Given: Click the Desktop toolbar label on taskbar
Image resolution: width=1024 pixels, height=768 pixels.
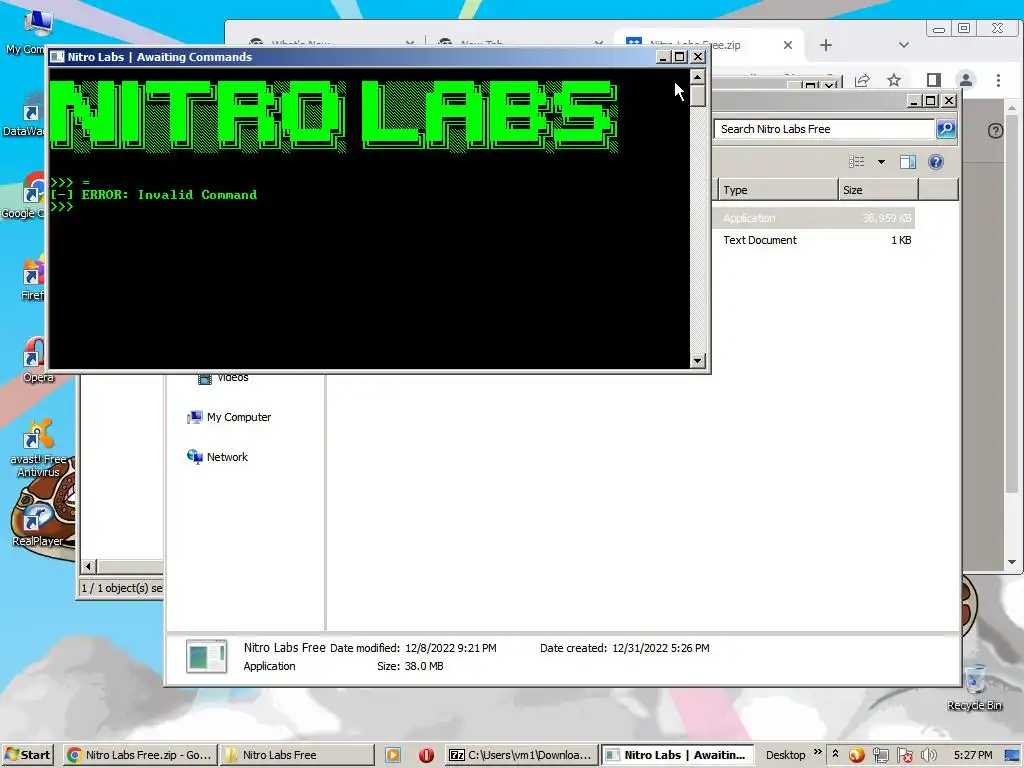Looking at the screenshot, I should point(785,755).
